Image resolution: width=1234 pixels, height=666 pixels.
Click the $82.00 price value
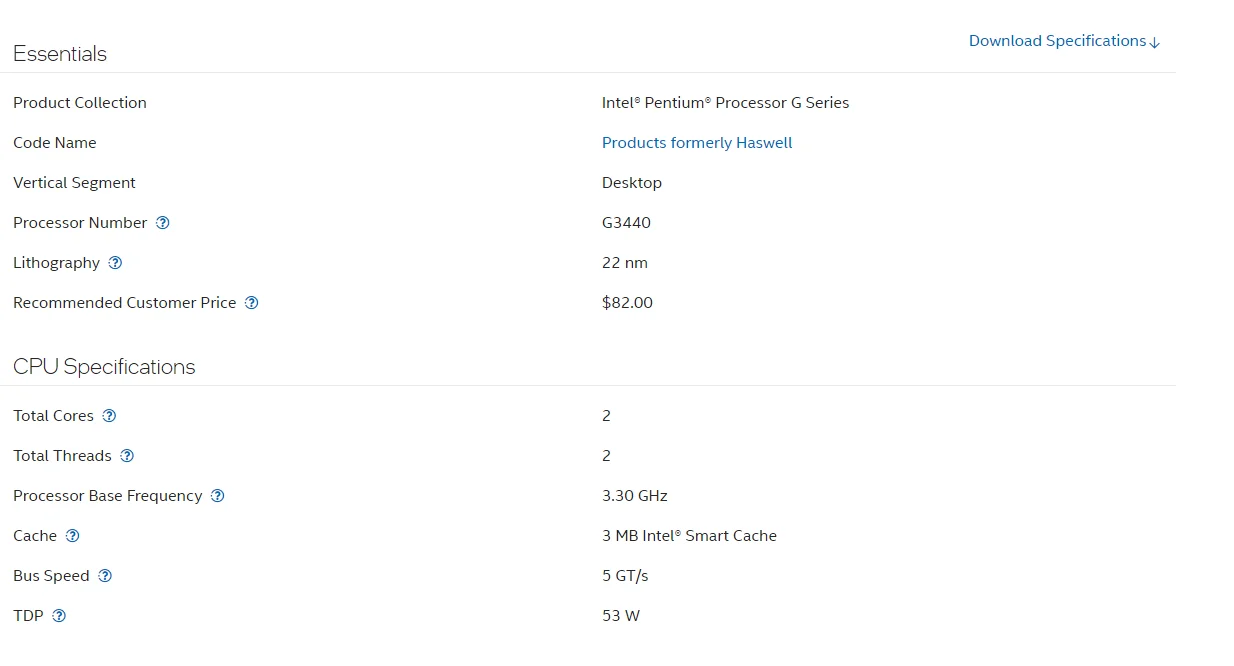(x=627, y=303)
